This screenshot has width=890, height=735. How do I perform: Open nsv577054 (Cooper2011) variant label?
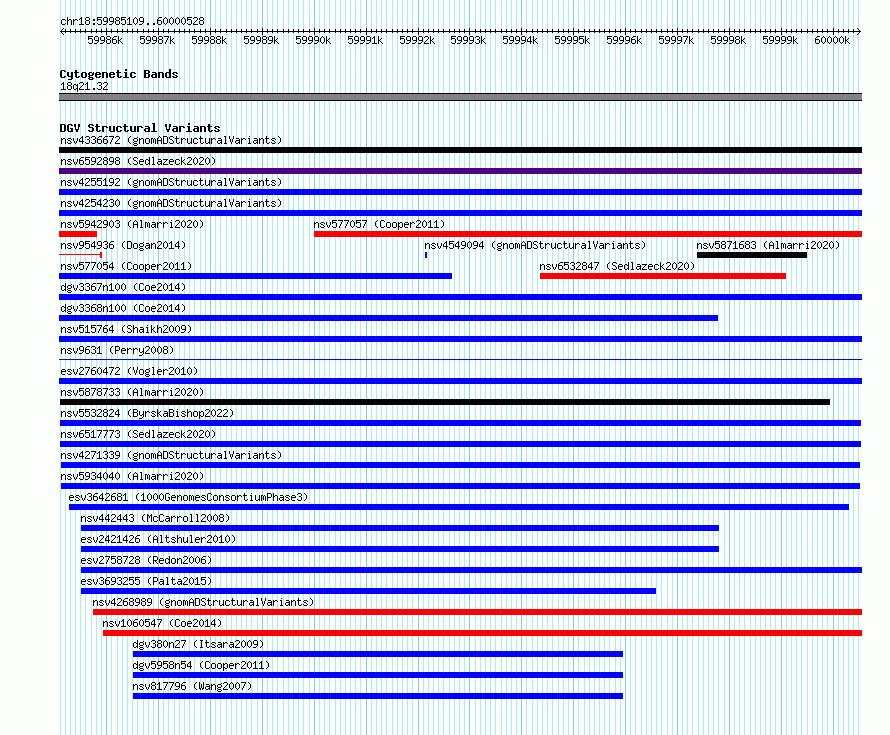pos(126,266)
